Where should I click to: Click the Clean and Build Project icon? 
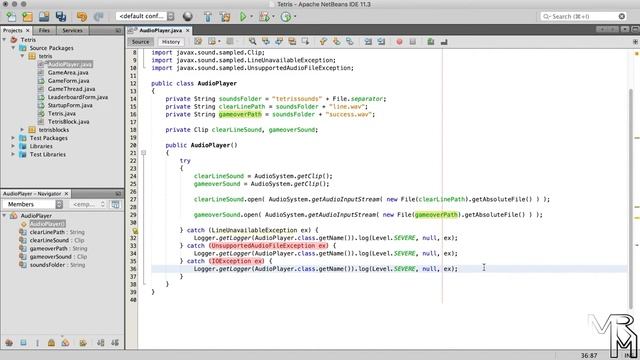[225, 17]
